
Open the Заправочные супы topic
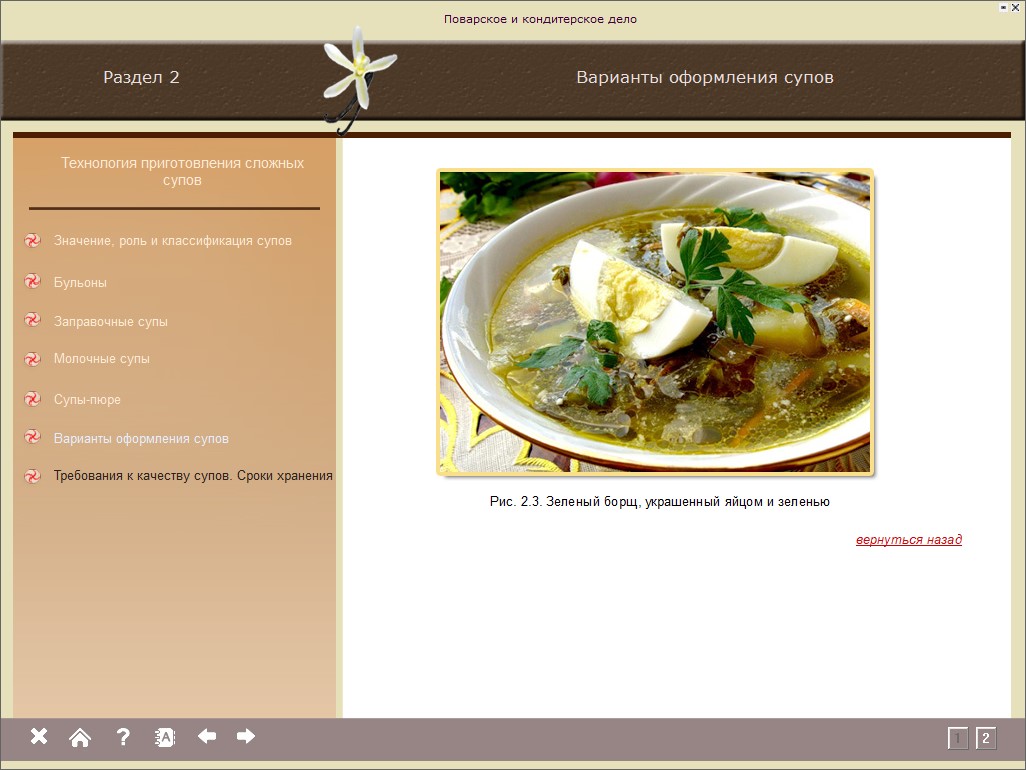(x=110, y=322)
